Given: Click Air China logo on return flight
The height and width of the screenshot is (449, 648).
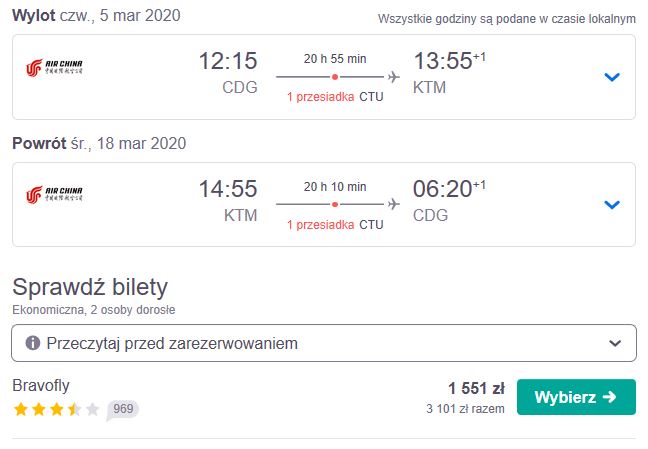Looking at the screenshot, I should point(54,195).
